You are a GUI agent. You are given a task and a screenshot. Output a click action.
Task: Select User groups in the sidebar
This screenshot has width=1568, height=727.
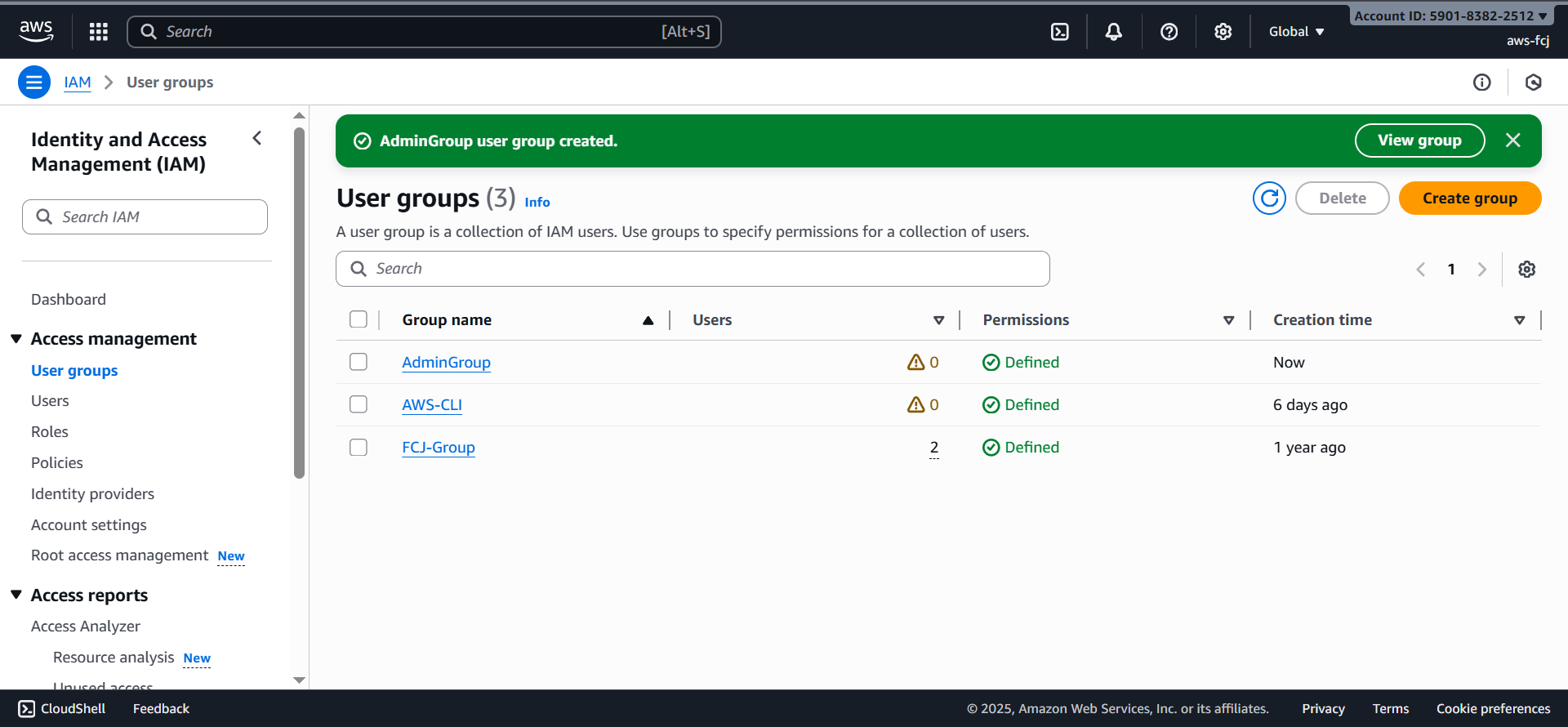pos(74,370)
